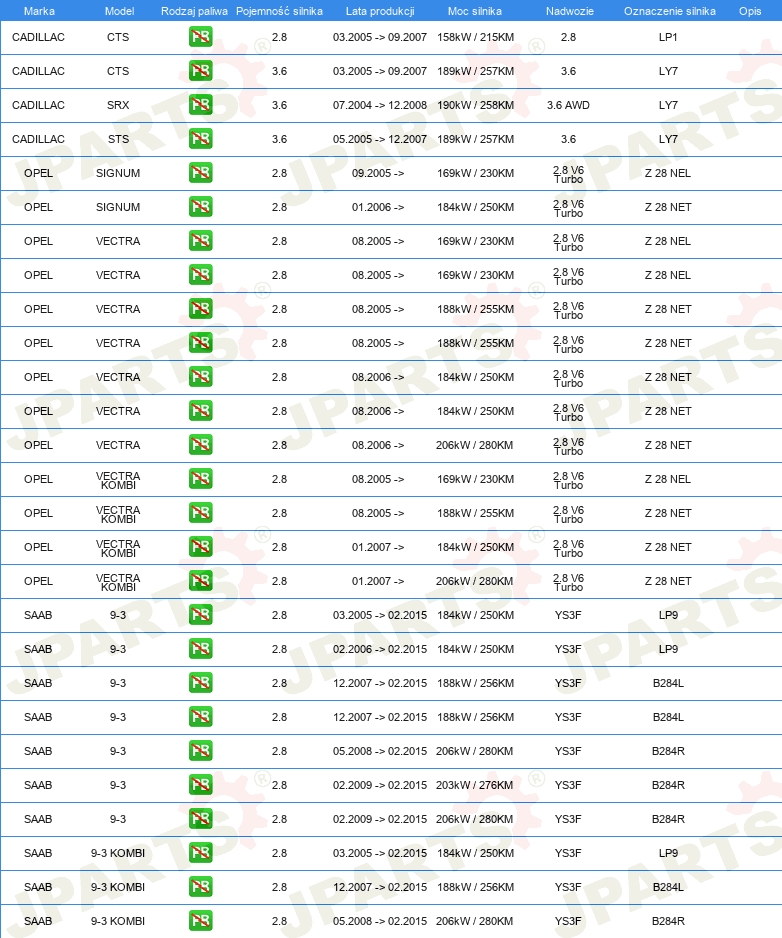
Task: Click Z 28 NET in SIGNUM 01.2006 row
Action: [668, 207]
